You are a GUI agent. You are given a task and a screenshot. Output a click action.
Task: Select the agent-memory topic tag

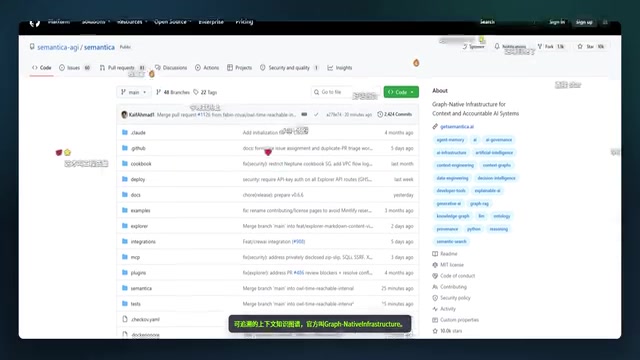(x=450, y=140)
